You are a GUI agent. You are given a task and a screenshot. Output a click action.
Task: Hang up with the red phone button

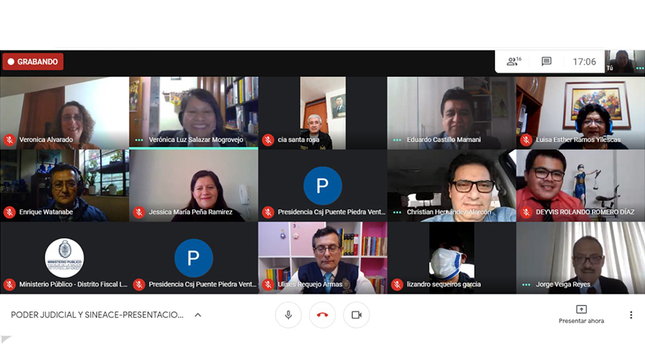[322, 315]
